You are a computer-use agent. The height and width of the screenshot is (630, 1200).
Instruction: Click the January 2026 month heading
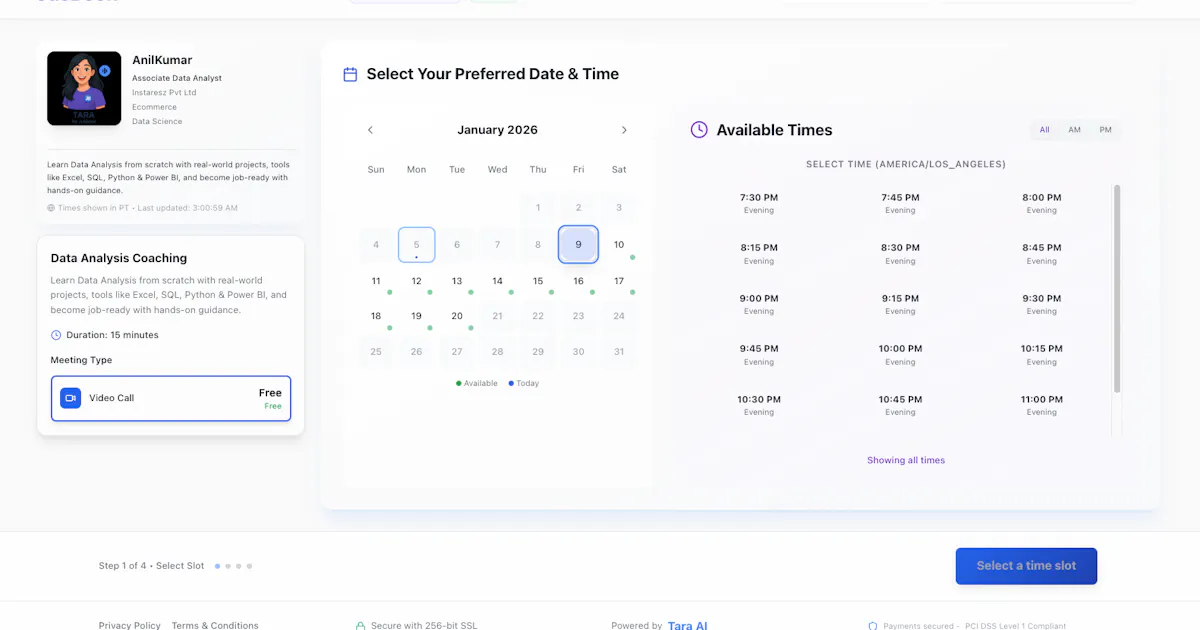tap(497, 130)
